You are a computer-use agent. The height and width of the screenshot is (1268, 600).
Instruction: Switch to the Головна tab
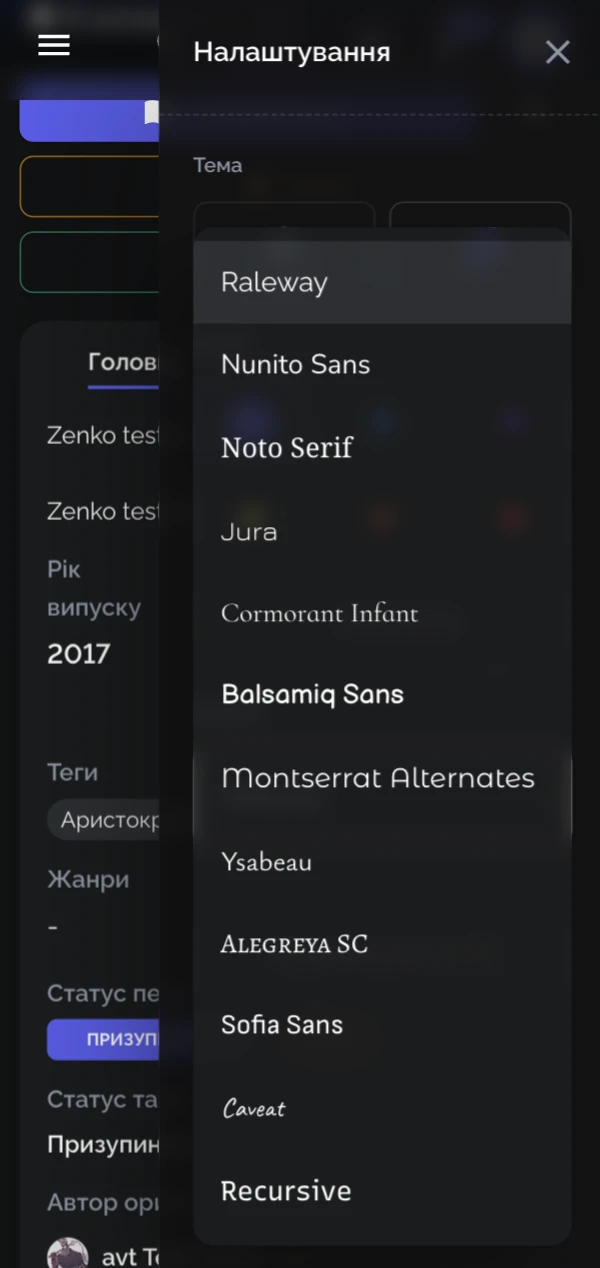coord(122,362)
